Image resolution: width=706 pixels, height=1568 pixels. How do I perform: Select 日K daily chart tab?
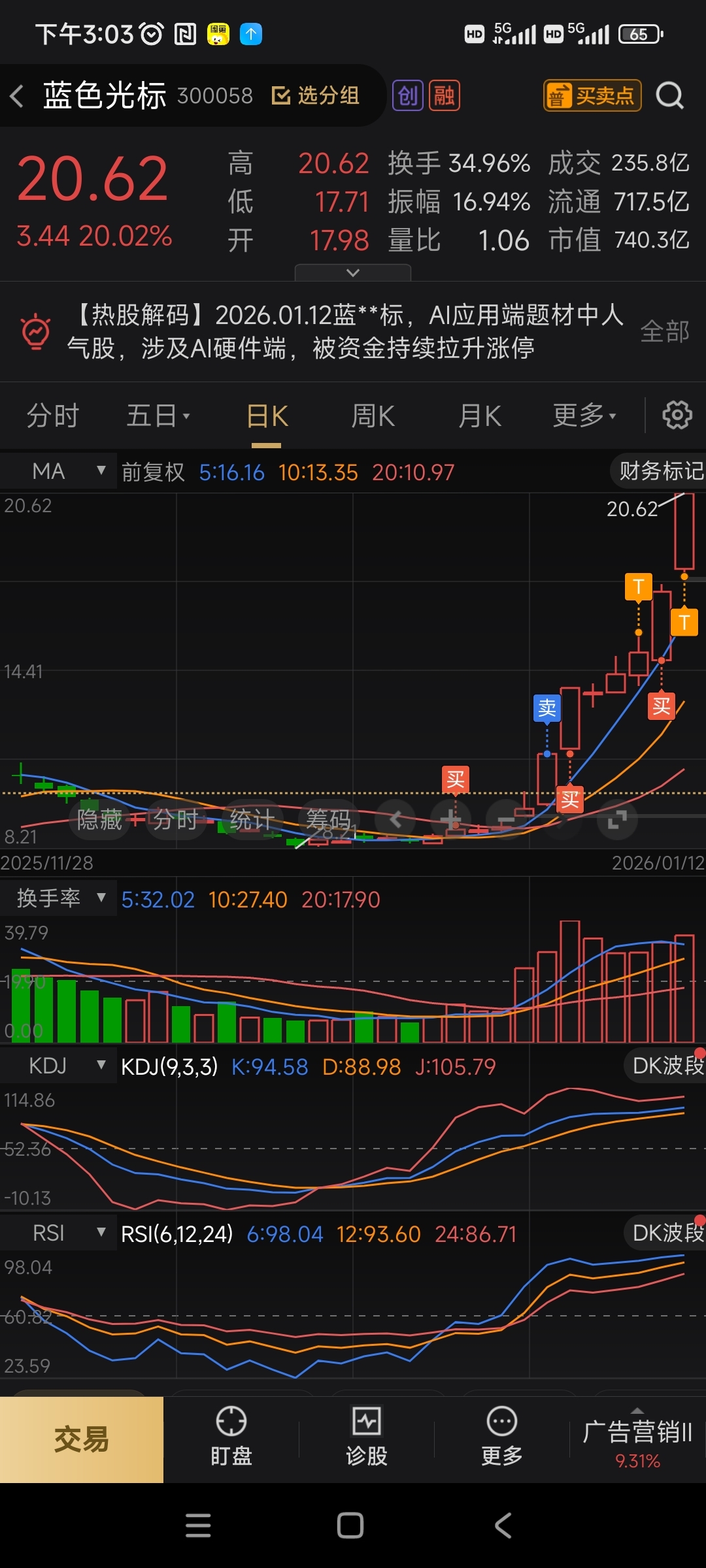pos(267,416)
